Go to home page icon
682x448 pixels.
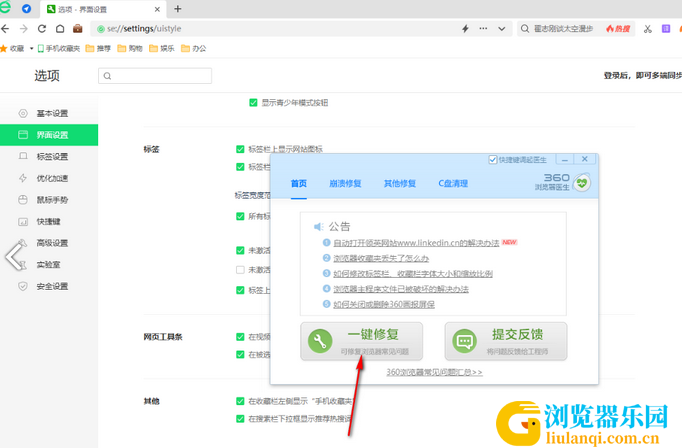click(60, 29)
